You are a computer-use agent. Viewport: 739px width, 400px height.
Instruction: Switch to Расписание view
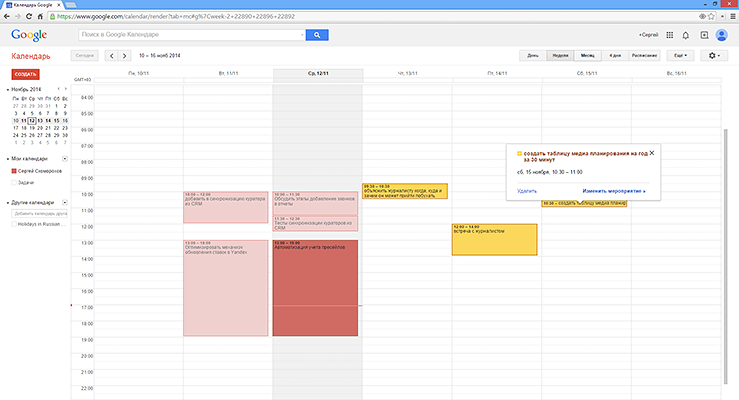[x=644, y=56]
